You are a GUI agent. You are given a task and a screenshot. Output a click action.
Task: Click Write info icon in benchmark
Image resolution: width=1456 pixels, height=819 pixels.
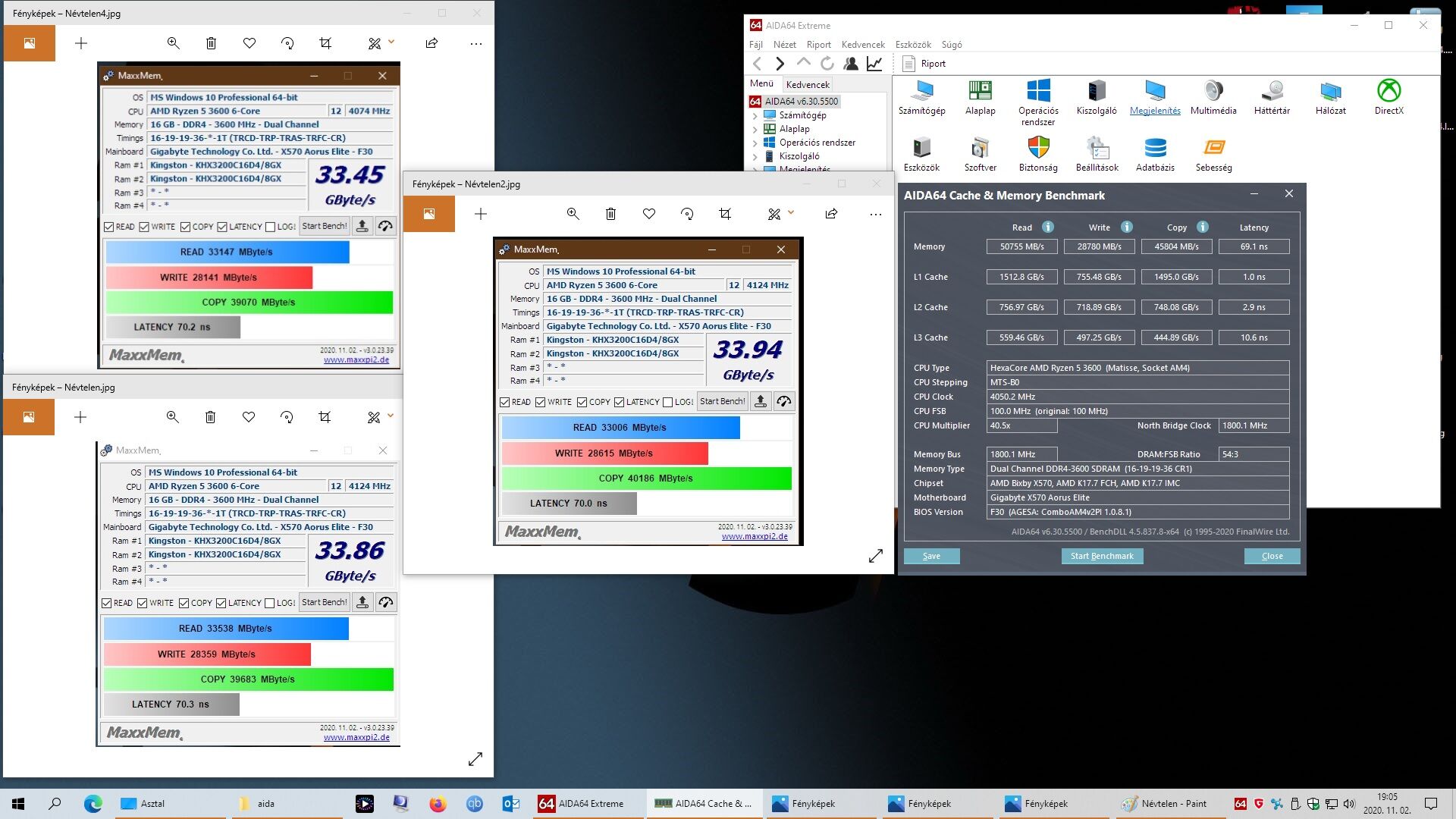pyautogui.click(x=1127, y=227)
